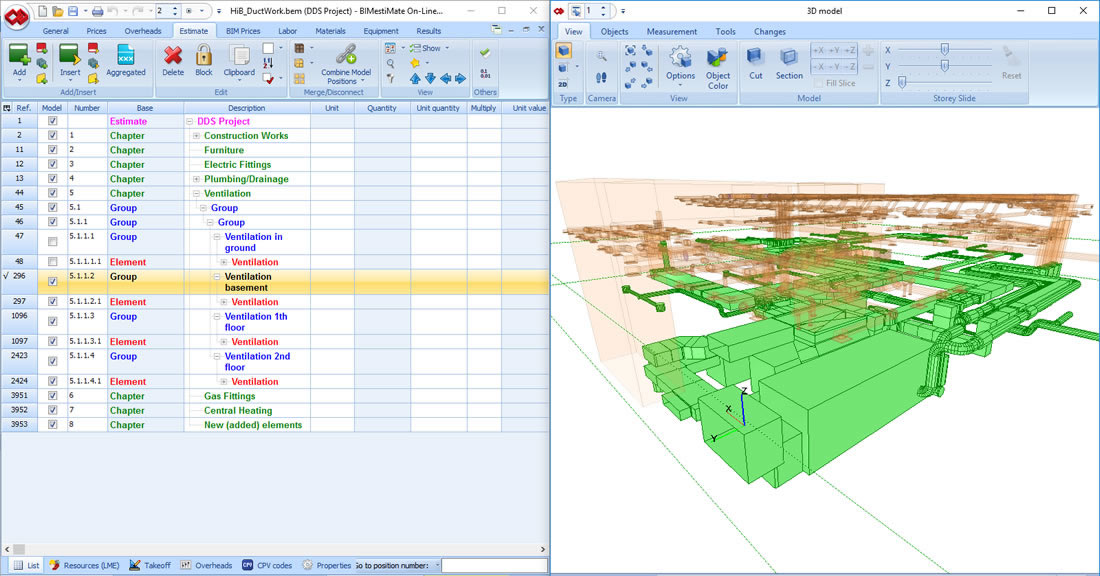The image size is (1100, 576).
Task: Switch to the General ribbon tab
Action: (55, 31)
